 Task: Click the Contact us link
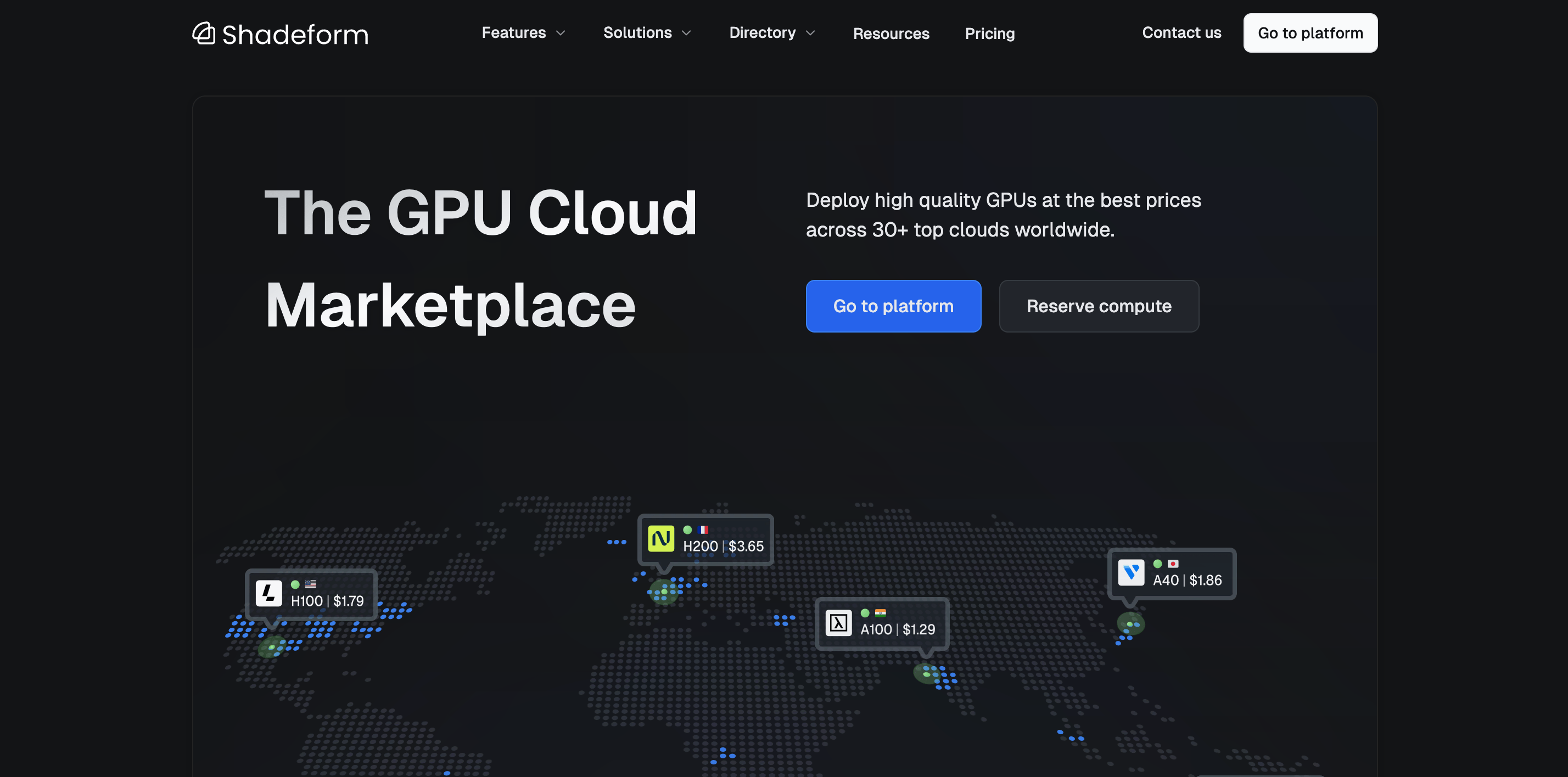point(1181,33)
